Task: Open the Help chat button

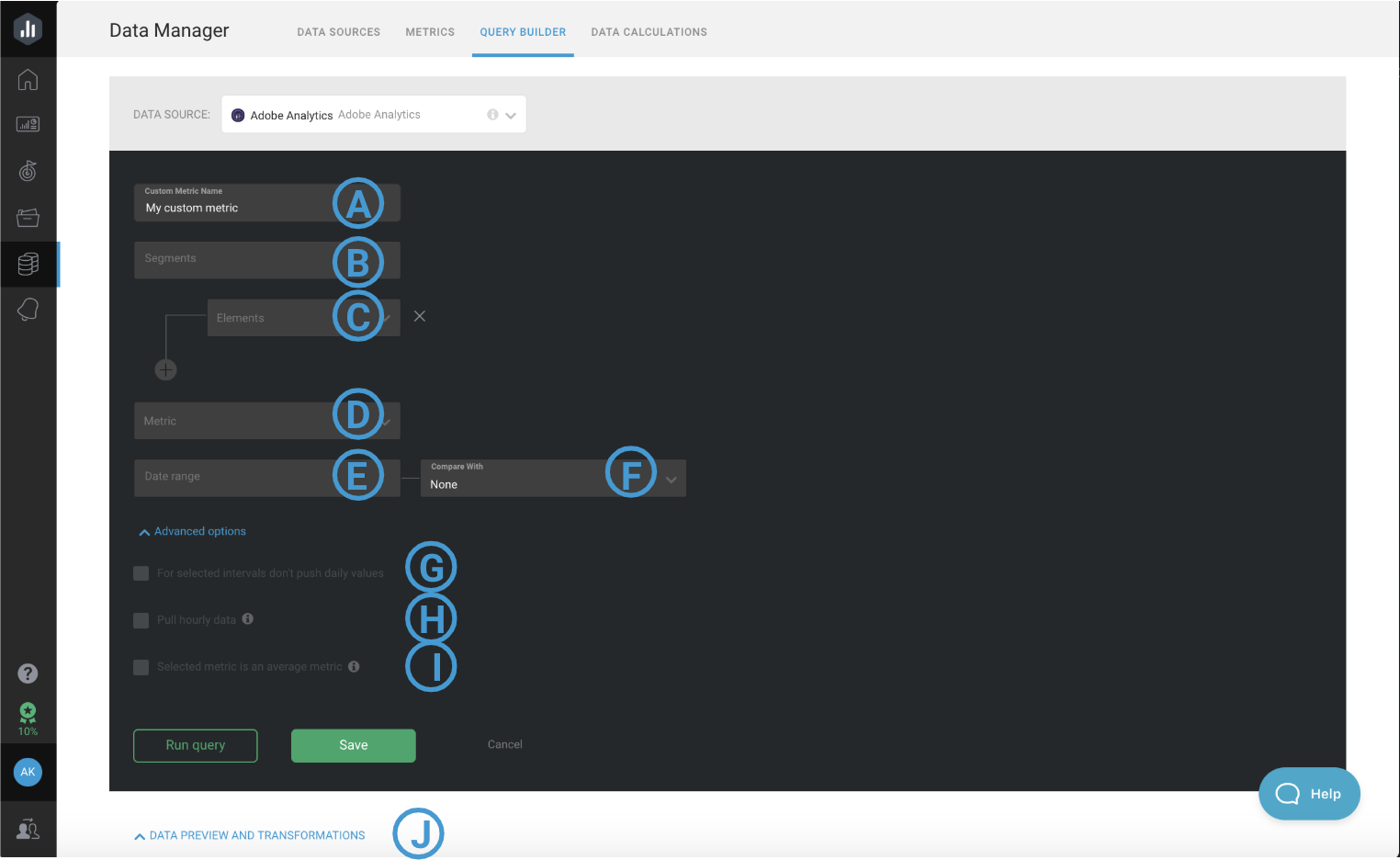Action: click(x=1309, y=794)
